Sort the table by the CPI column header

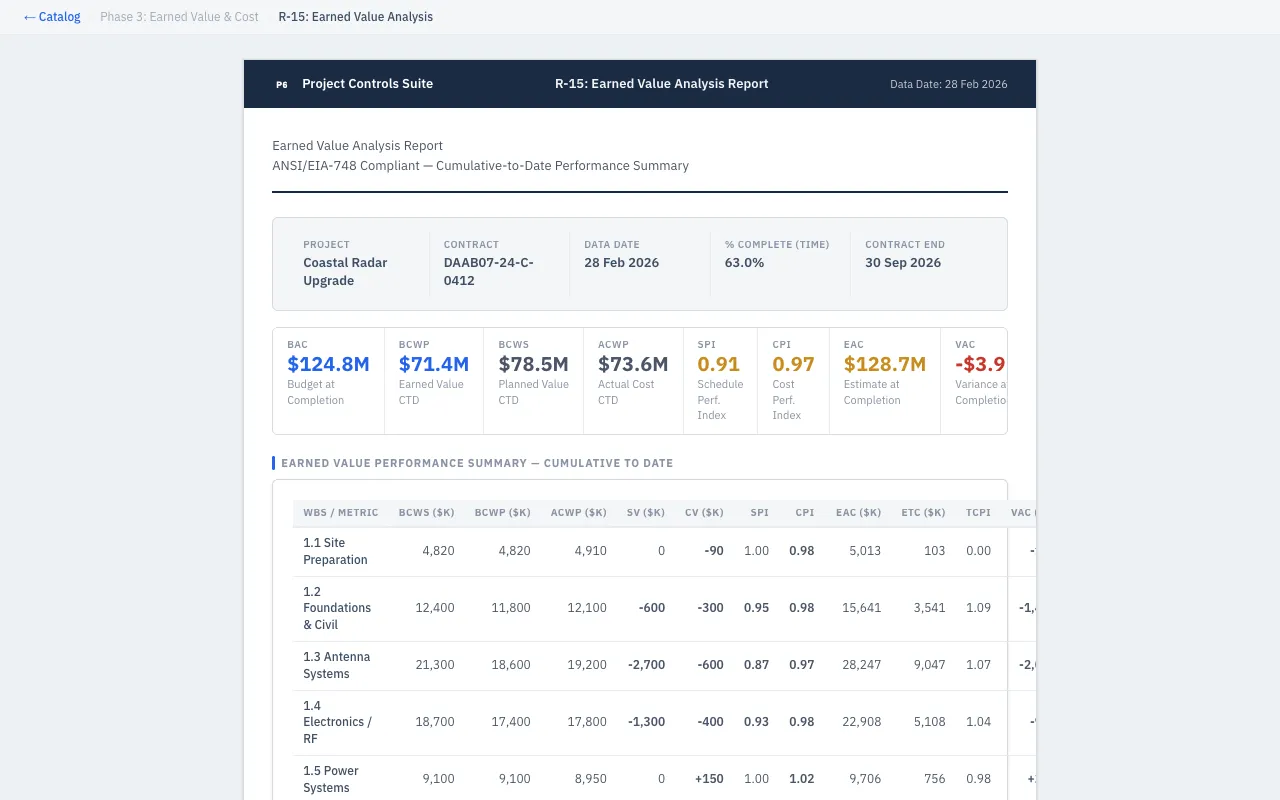tap(804, 512)
